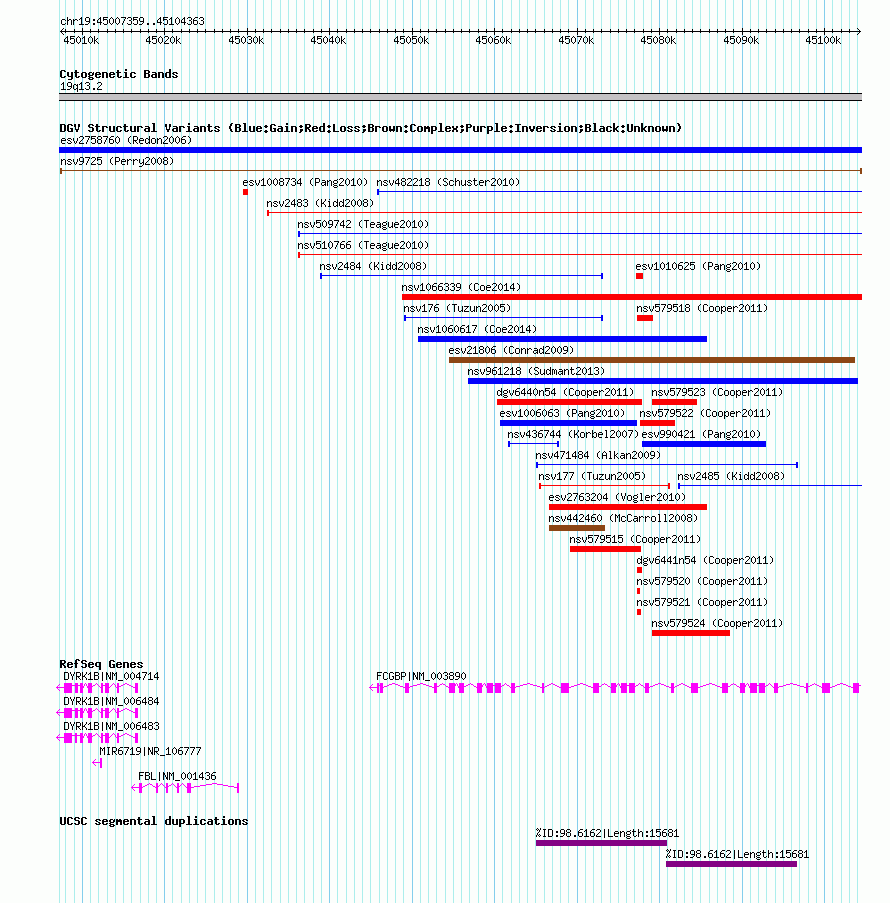
Task: Select the FBL|NM_001436 gene label
Action: click(177, 777)
